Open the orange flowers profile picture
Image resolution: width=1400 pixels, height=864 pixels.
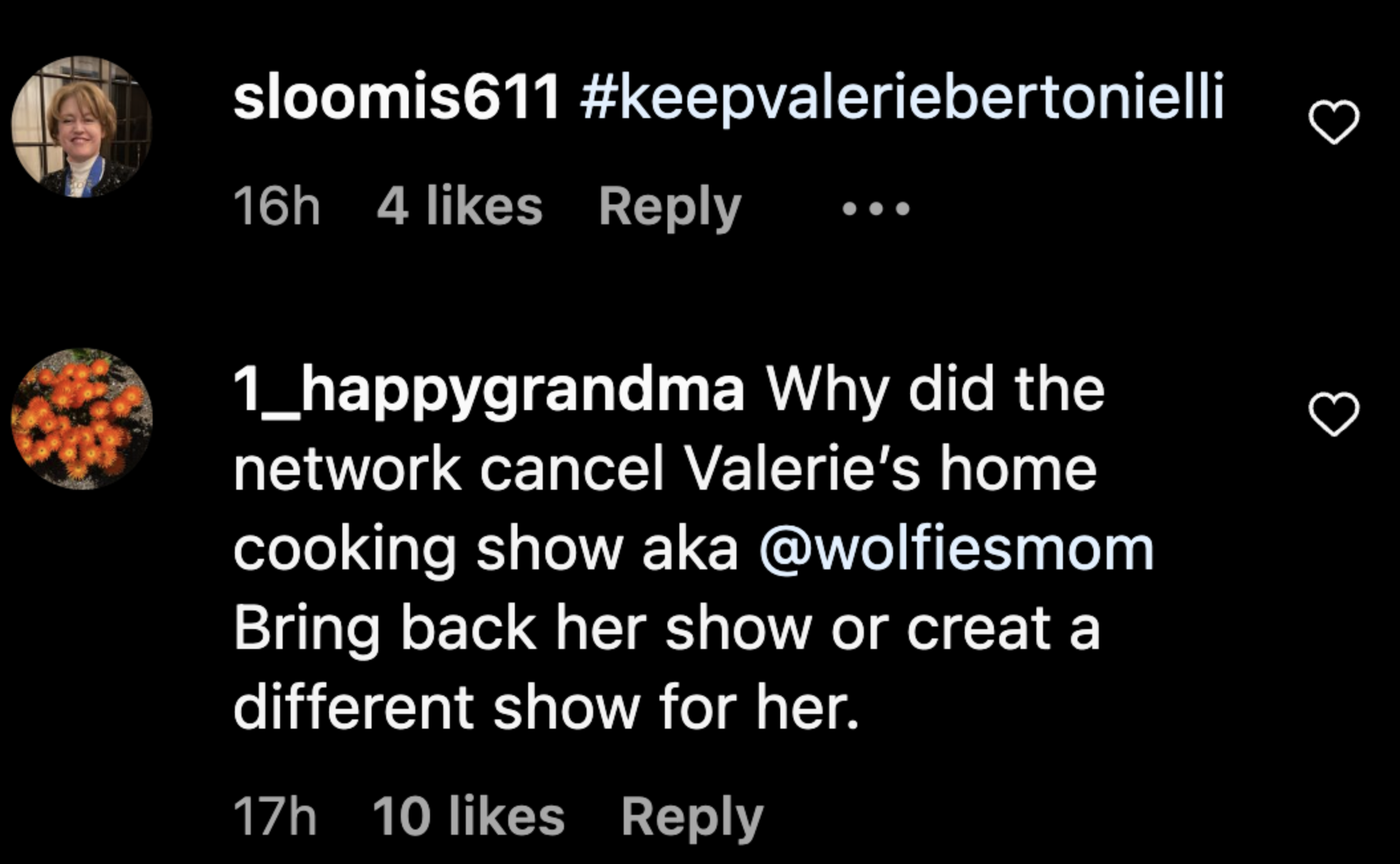coord(82,418)
